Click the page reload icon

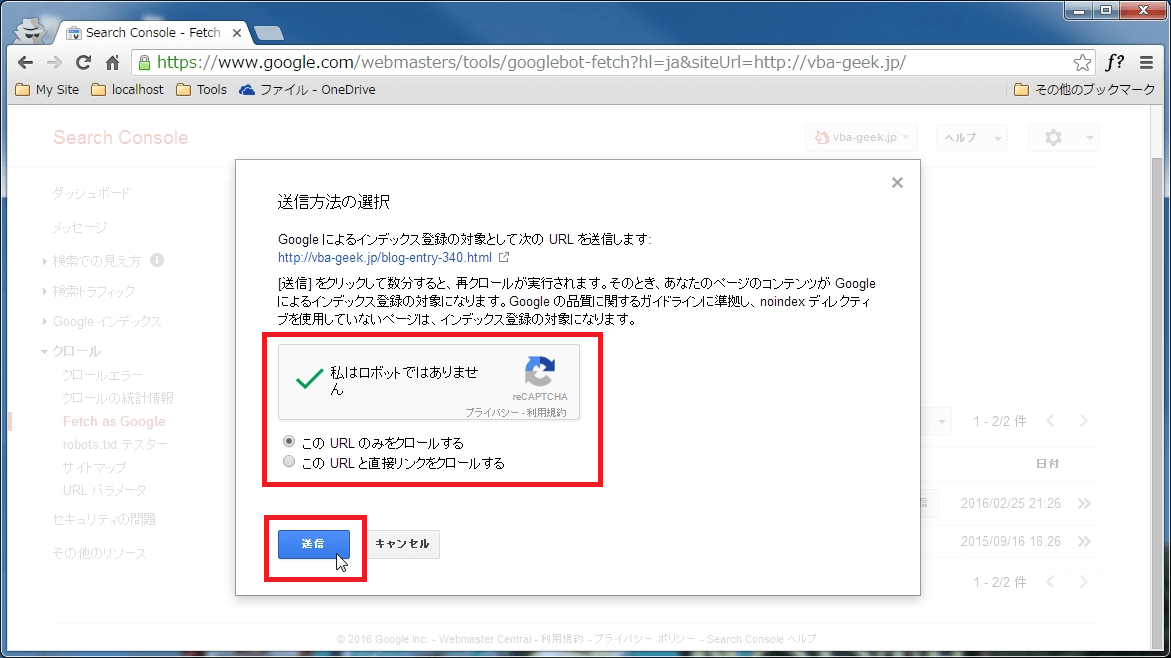pyautogui.click(x=83, y=61)
